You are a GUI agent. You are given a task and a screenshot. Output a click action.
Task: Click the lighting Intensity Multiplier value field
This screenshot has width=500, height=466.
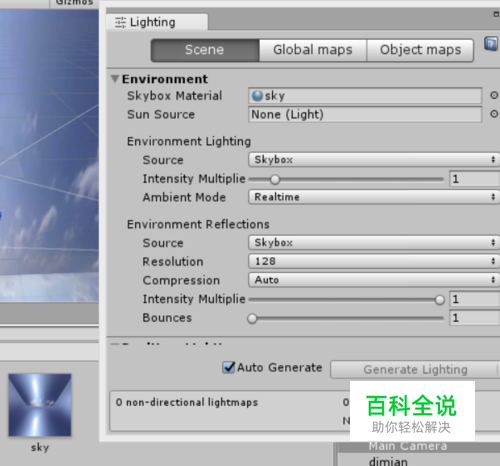[474, 179]
